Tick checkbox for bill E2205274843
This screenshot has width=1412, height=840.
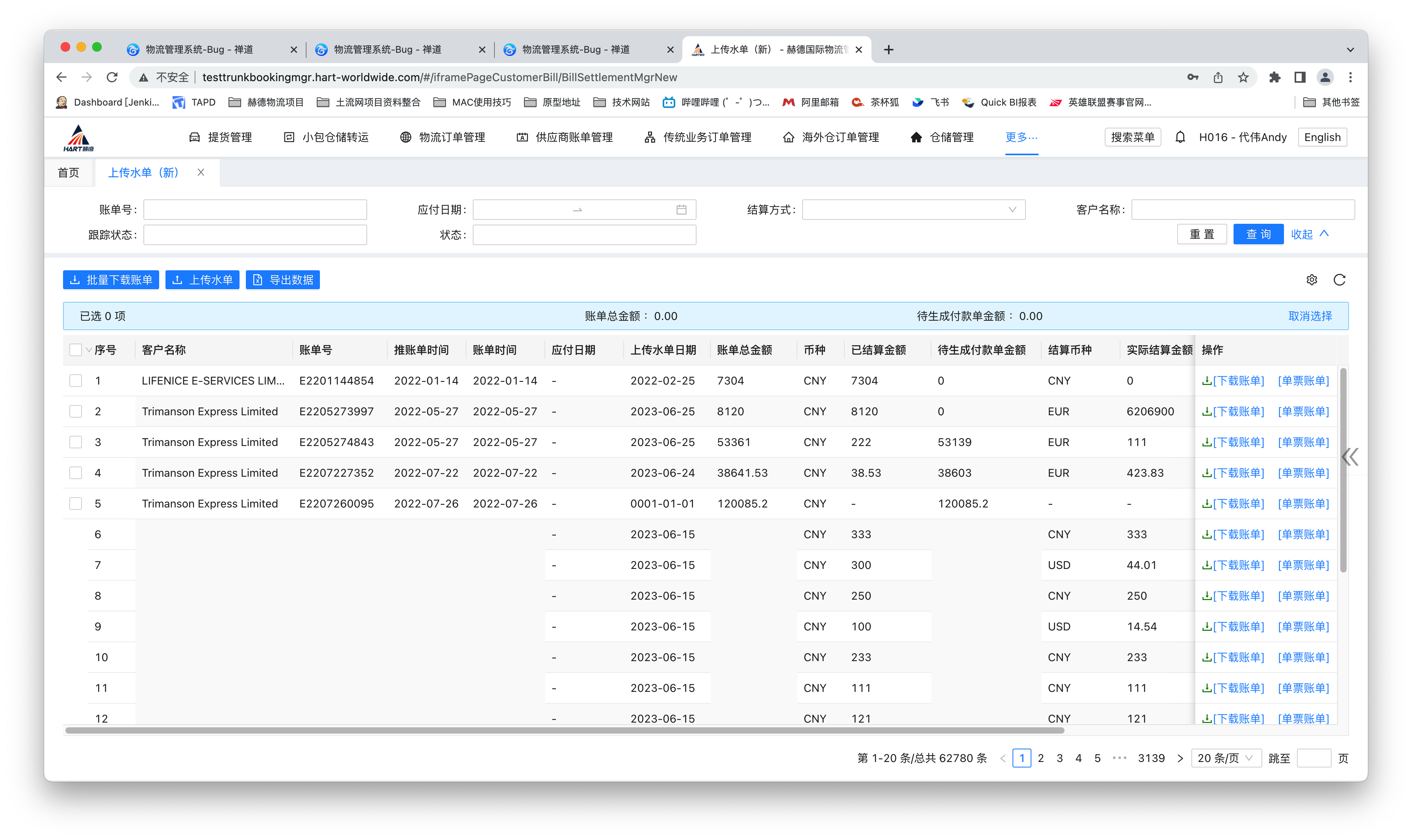point(75,442)
